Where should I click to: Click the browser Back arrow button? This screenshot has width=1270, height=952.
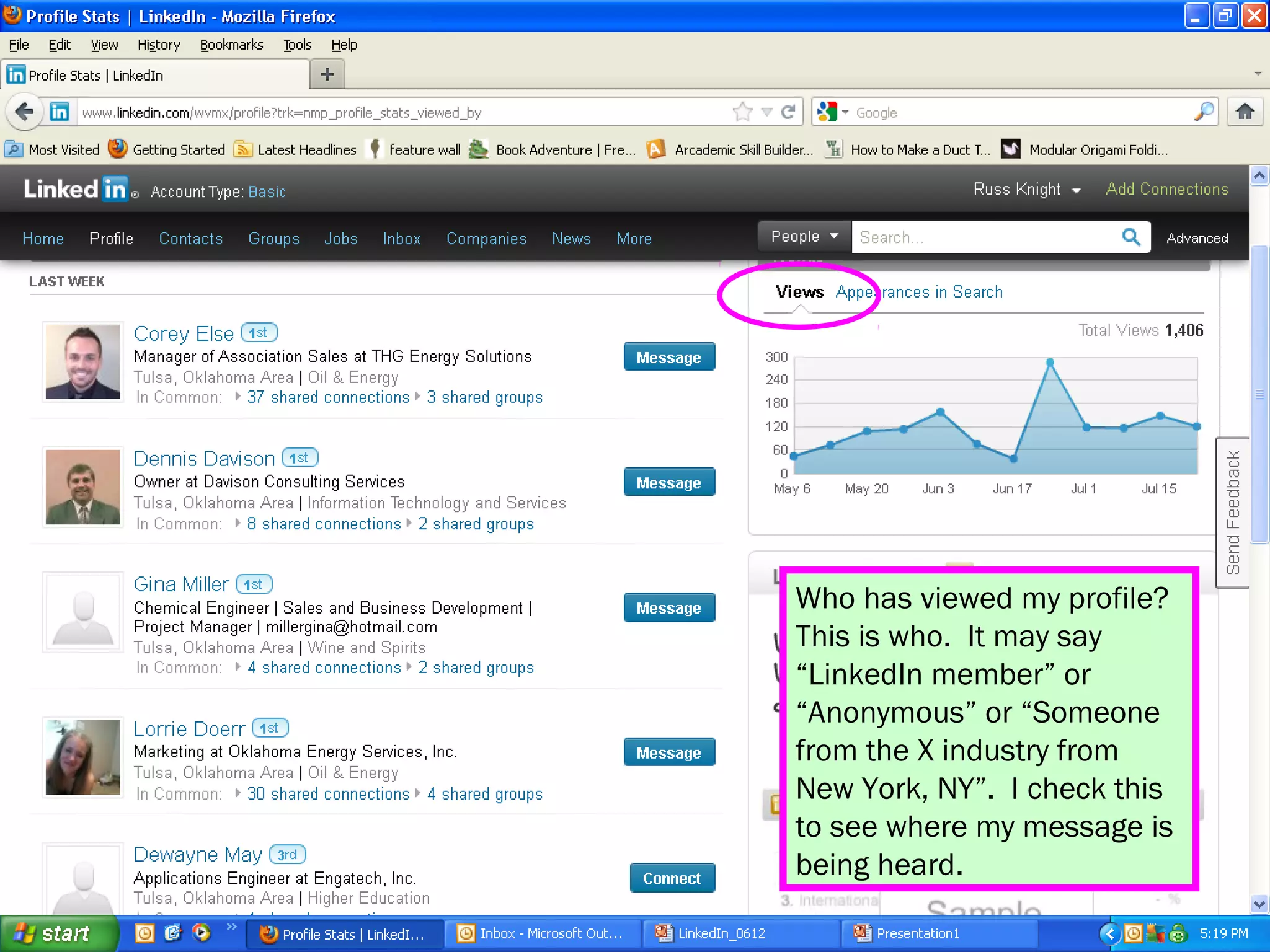[25, 112]
